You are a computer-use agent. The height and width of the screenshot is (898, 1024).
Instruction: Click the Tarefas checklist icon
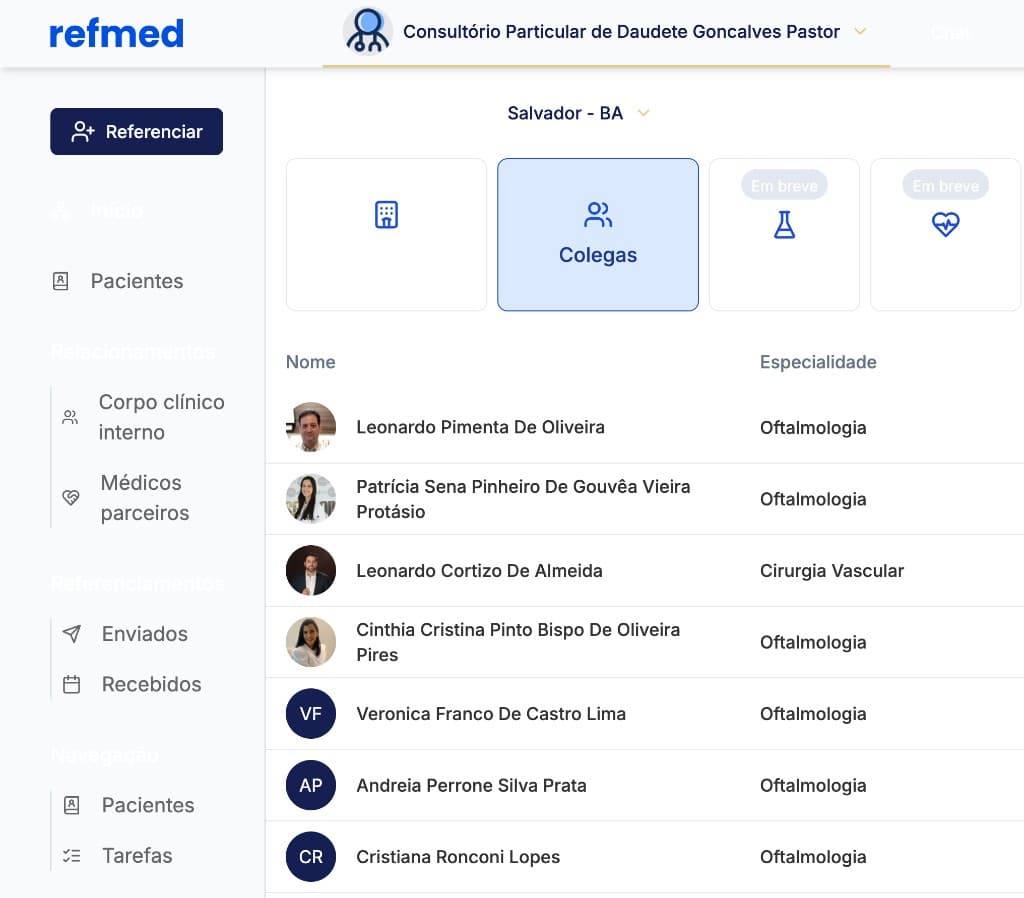pyautogui.click(x=71, y=856)
